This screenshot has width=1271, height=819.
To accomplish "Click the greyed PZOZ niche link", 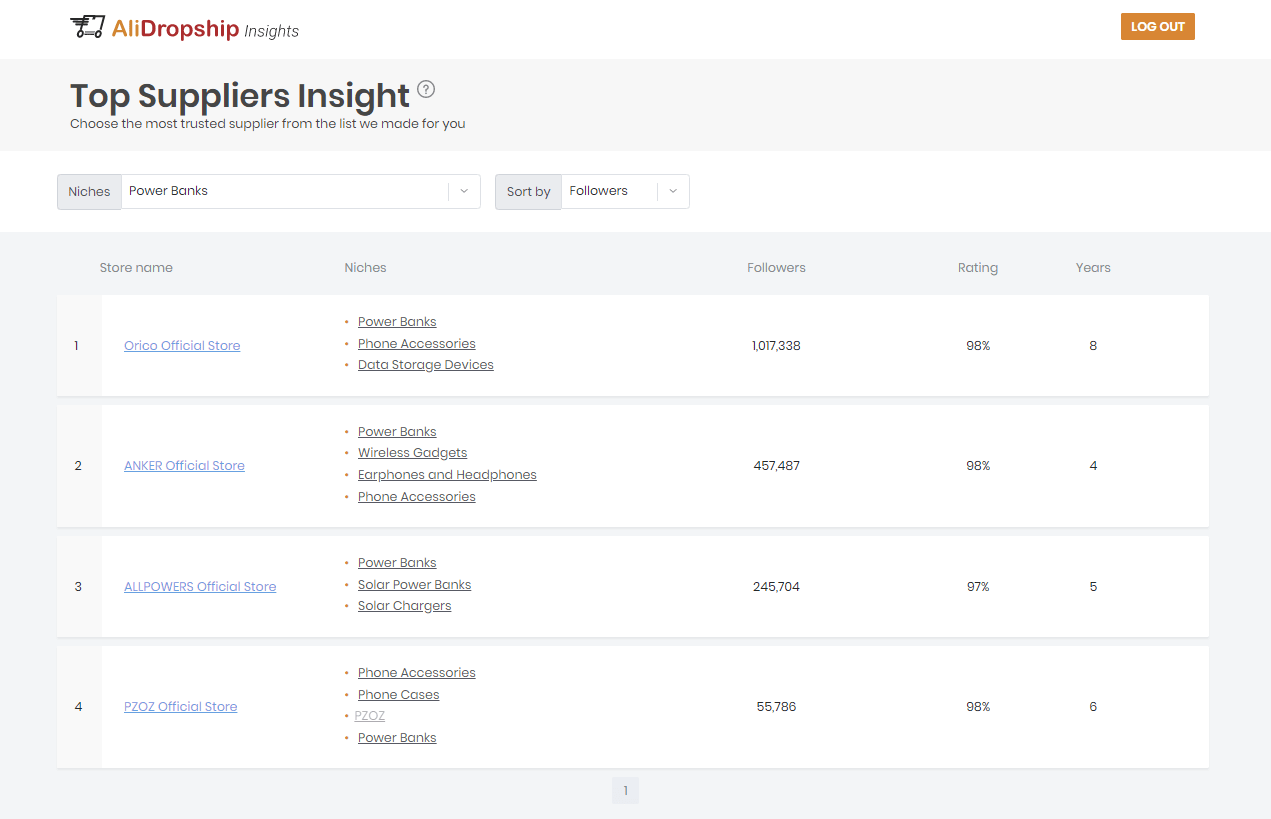I will [x=369, y=716].
